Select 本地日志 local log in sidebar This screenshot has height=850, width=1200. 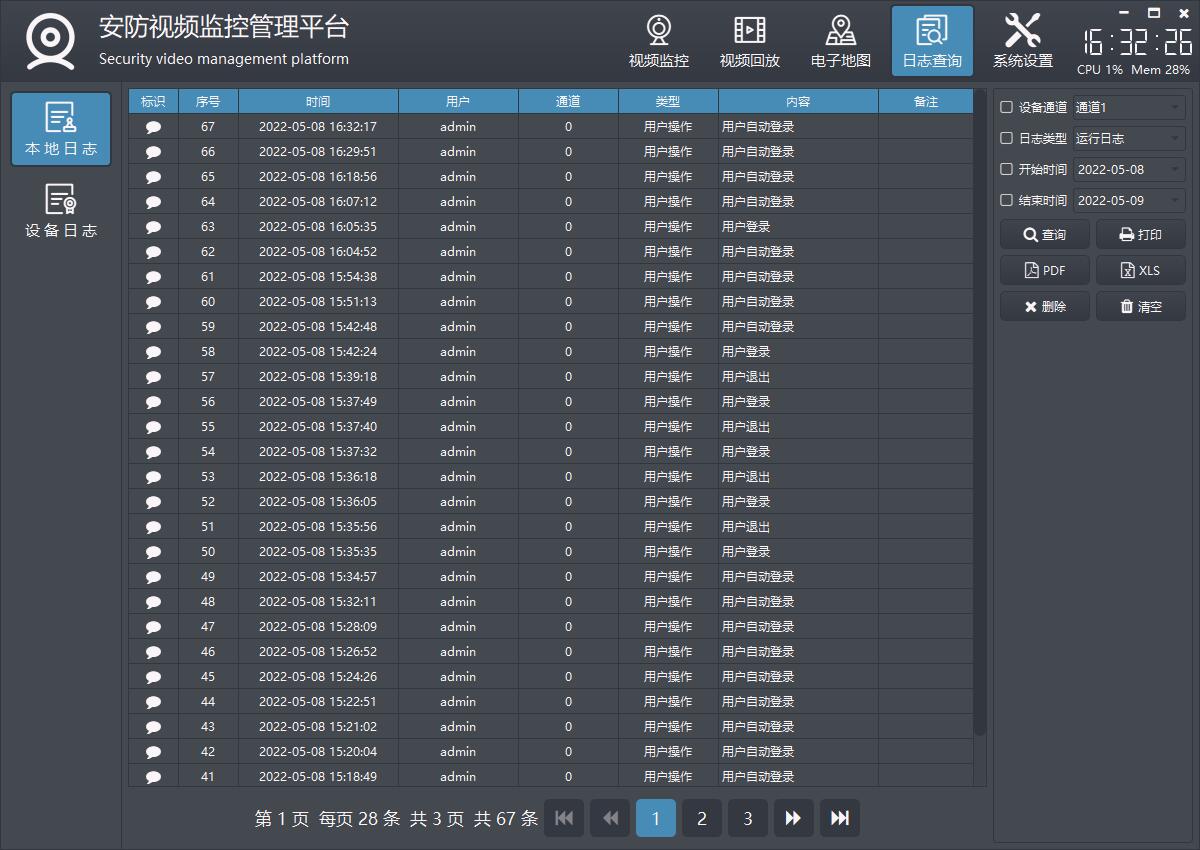point(61,129)
